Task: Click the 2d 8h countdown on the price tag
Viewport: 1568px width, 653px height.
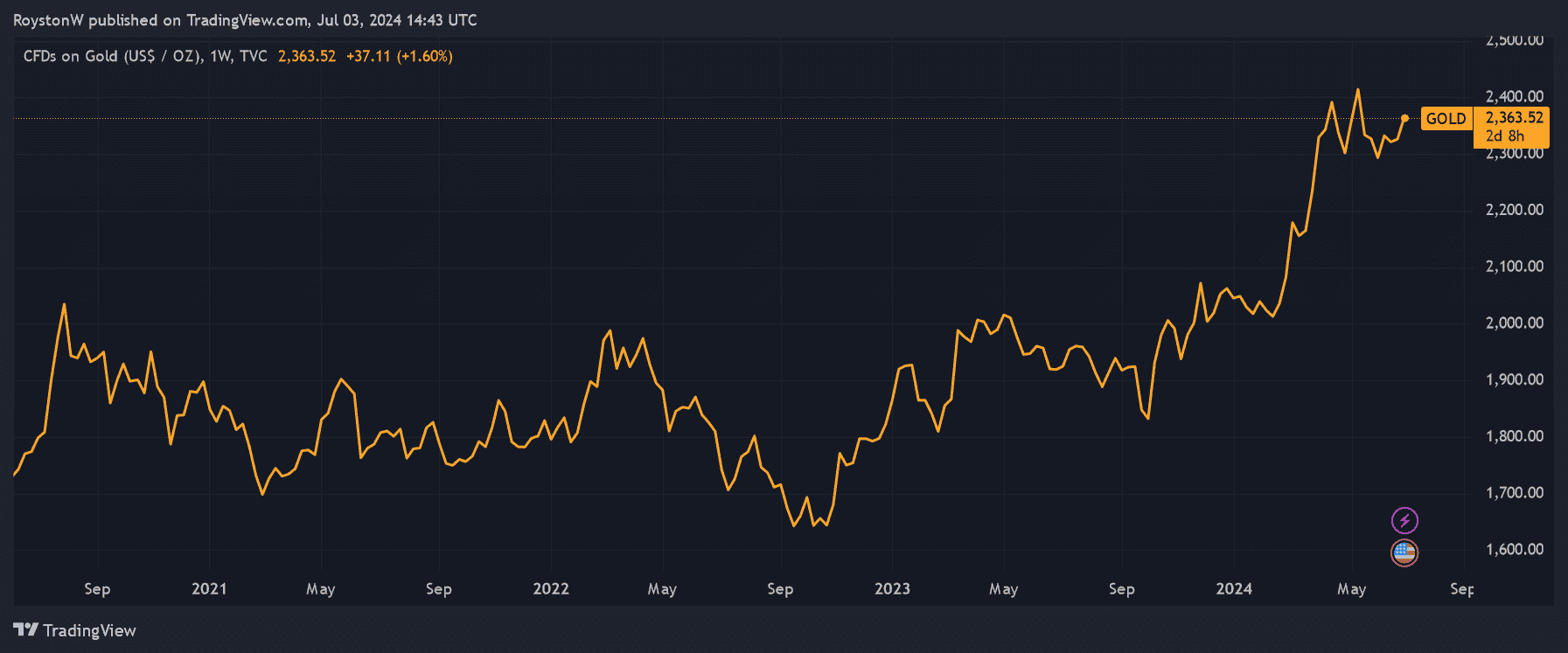Action: [x=1504, y=136]
